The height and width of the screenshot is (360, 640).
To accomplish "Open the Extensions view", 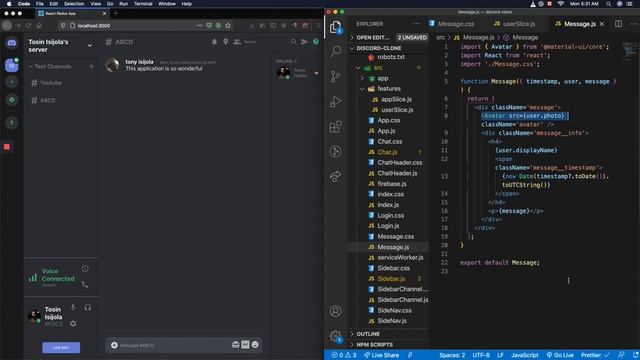I will tap(336, 127).
